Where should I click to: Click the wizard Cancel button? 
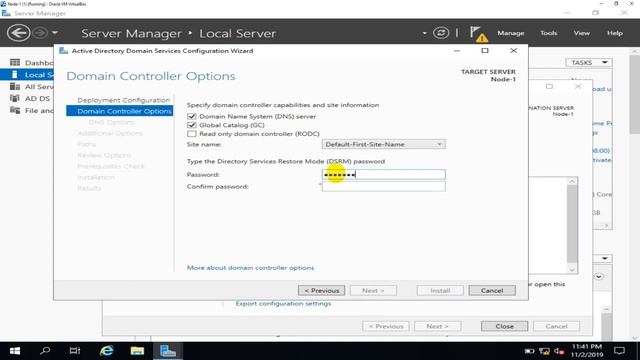[x=492, y=290]
